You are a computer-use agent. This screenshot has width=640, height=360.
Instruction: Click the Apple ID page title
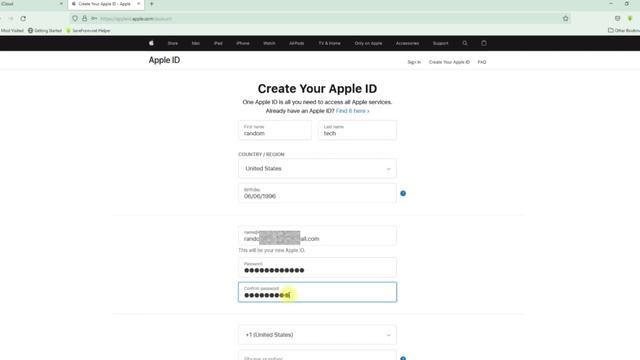(x=164, y=60)
